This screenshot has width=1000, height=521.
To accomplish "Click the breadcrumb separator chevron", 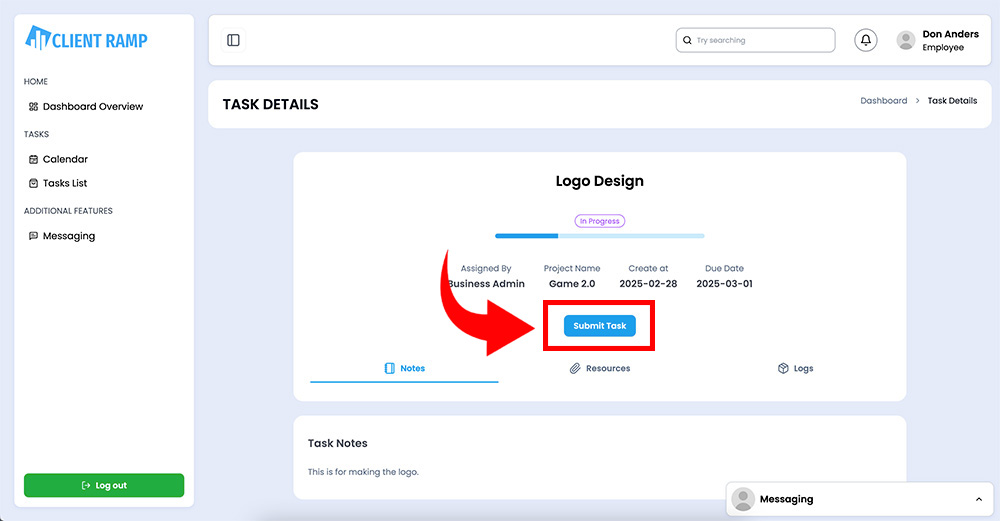I will tap(917, 101).
